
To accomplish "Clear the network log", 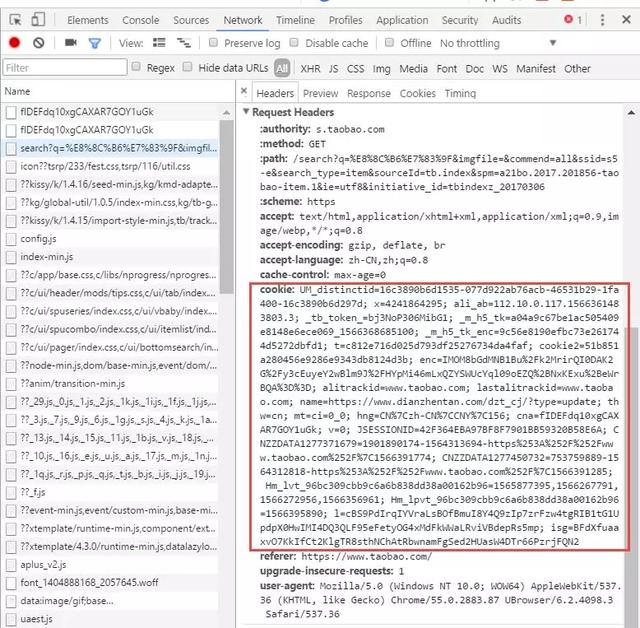I will [39, 43].
